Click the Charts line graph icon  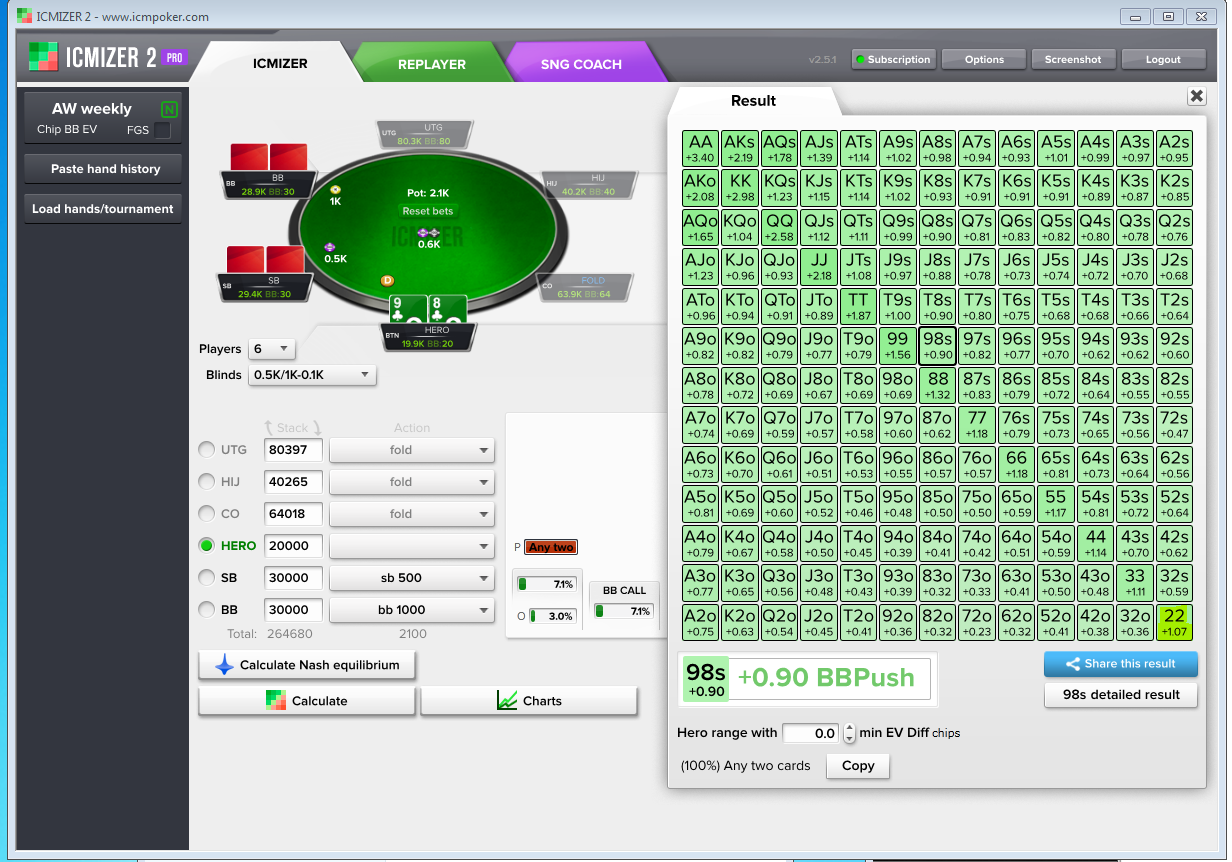pyautogui.click(x=507, y=701)
